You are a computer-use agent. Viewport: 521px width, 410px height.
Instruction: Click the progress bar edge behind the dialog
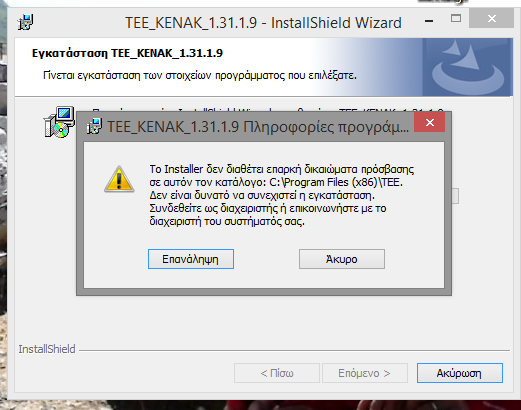click(x=455, y=196)
